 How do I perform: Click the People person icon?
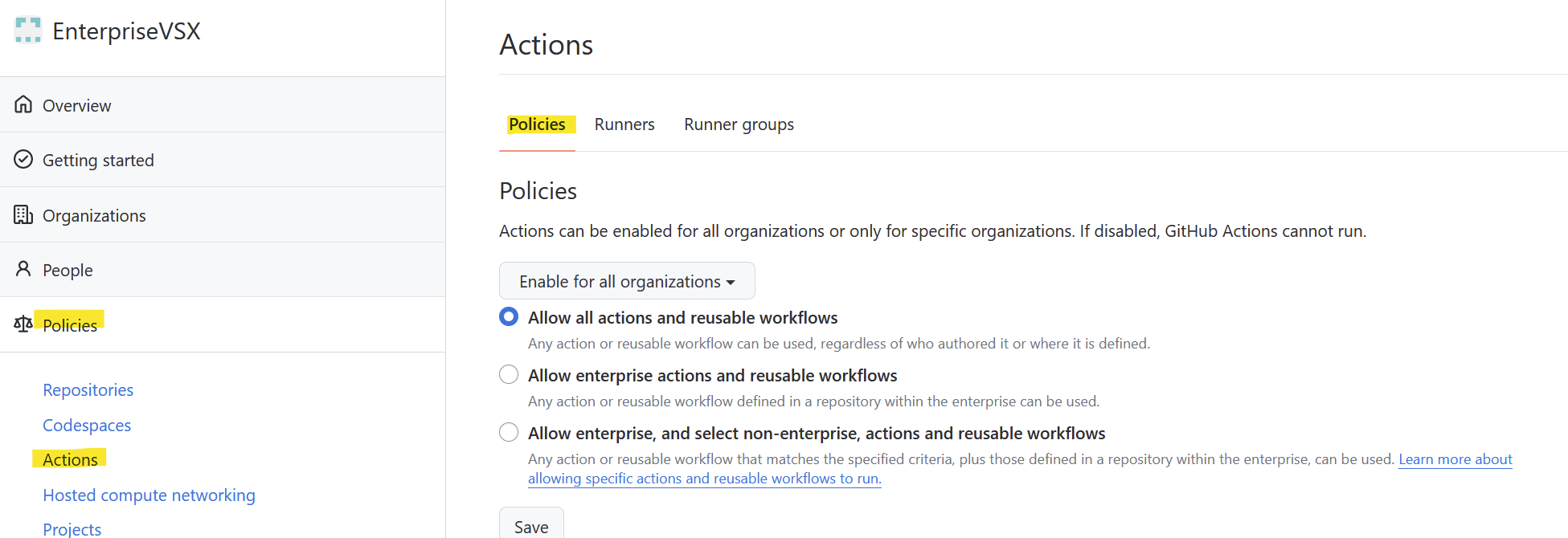tap(23, 269)
